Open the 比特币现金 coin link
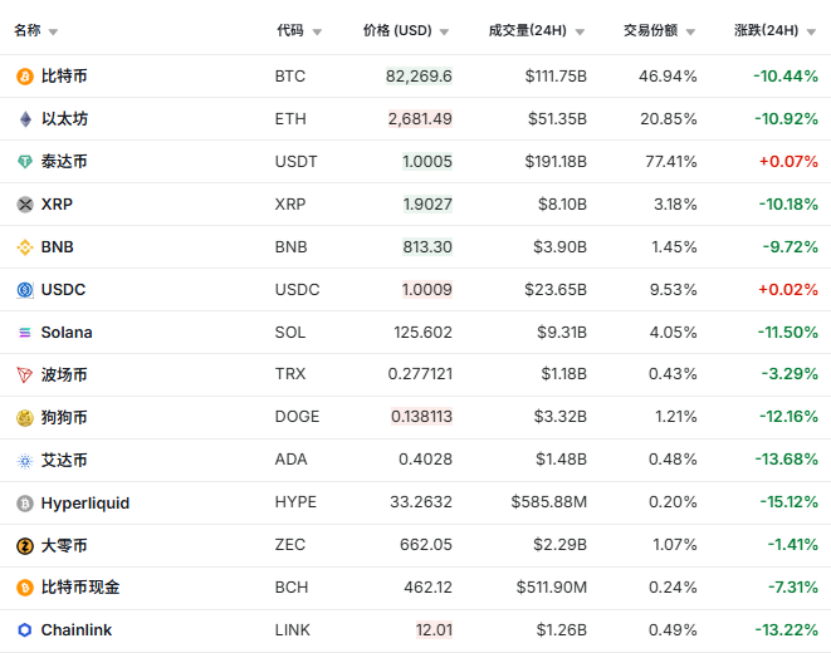The height and width of the screenshot is (654, 831). coord(80,587)
